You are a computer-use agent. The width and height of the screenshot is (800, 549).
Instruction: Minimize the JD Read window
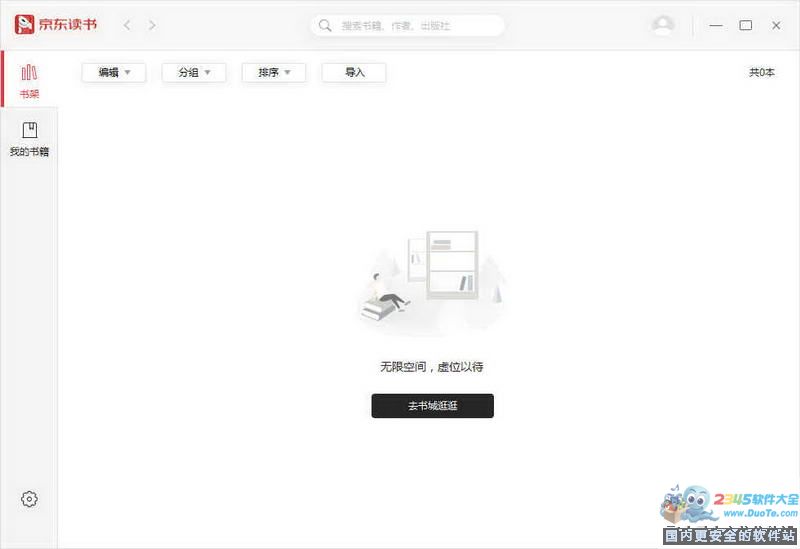pos(715,25)
